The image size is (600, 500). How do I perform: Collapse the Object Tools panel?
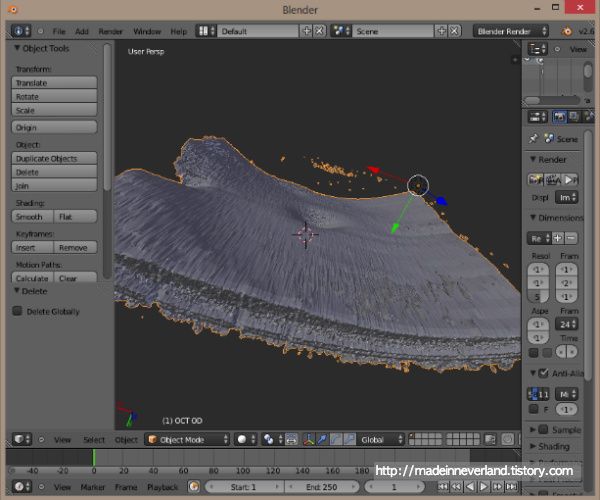tap(17, 48)
